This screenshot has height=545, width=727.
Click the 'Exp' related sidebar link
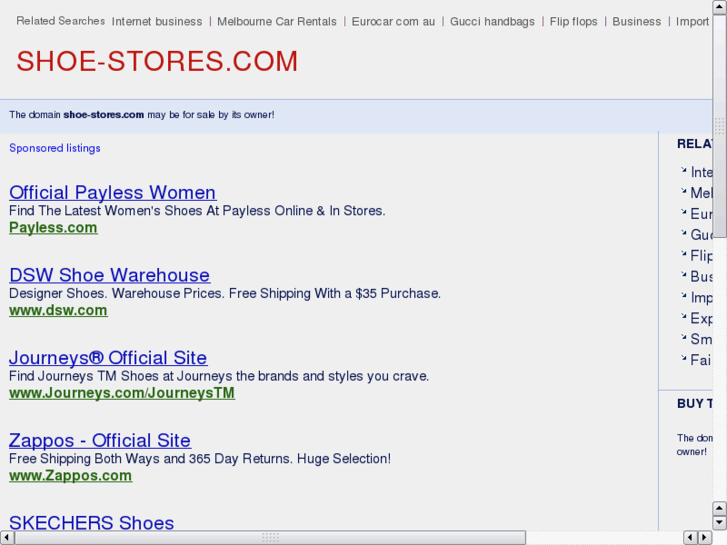point(701,318)
